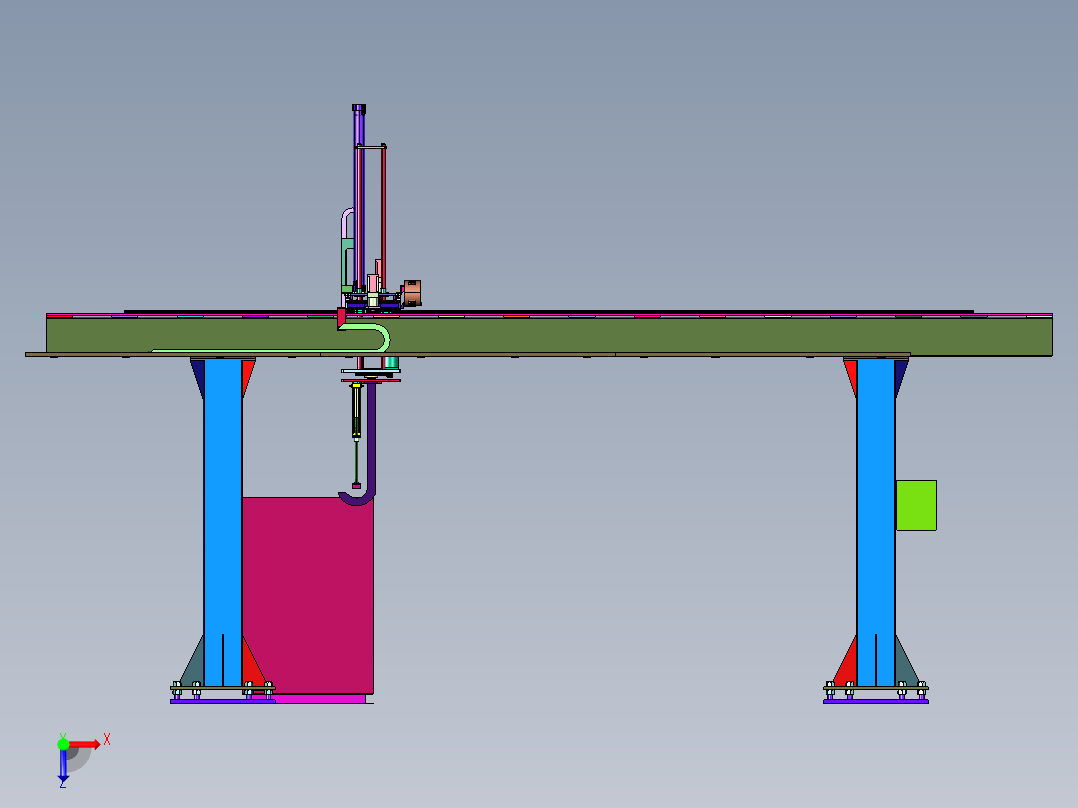Screen dimensions: 1078x808
Task: Select the right blue support column
Action: [876, 523]
